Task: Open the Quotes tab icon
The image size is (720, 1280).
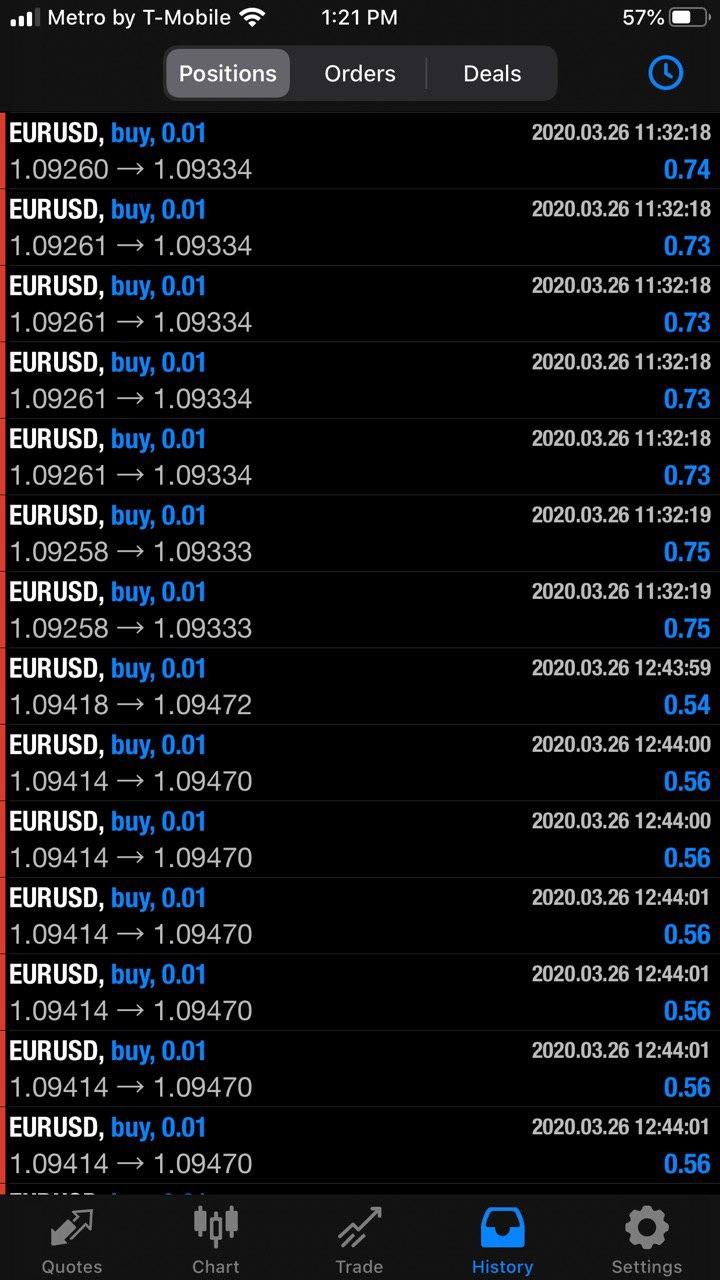Action: [x=71, y=1228]
